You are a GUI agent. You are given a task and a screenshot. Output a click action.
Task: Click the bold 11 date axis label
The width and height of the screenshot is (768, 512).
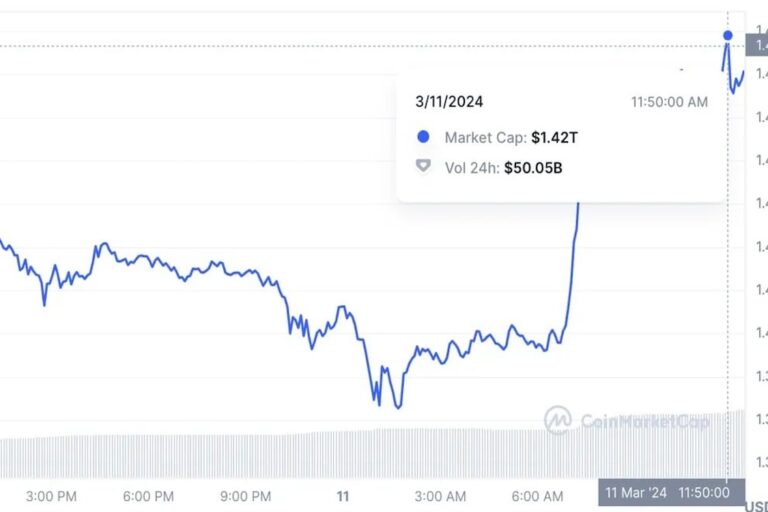point(343,496)
